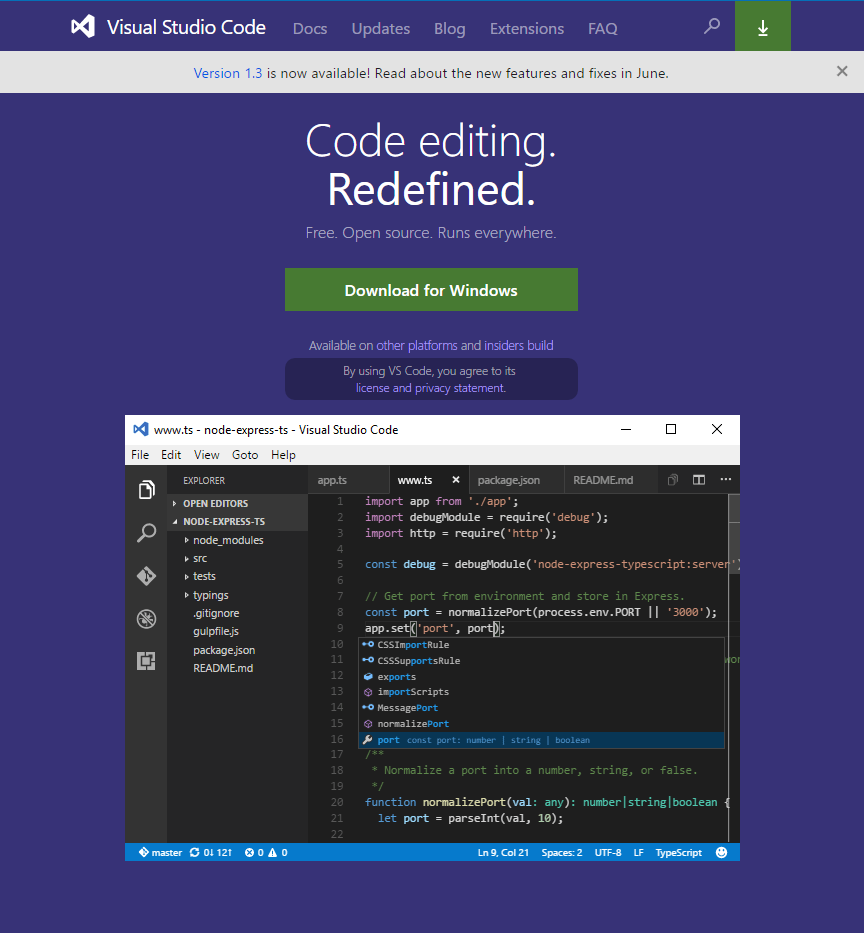The width and height of the screenshot is (864, 933).
Task: Switch to the README.md editor tab
Action: (611, 480)
